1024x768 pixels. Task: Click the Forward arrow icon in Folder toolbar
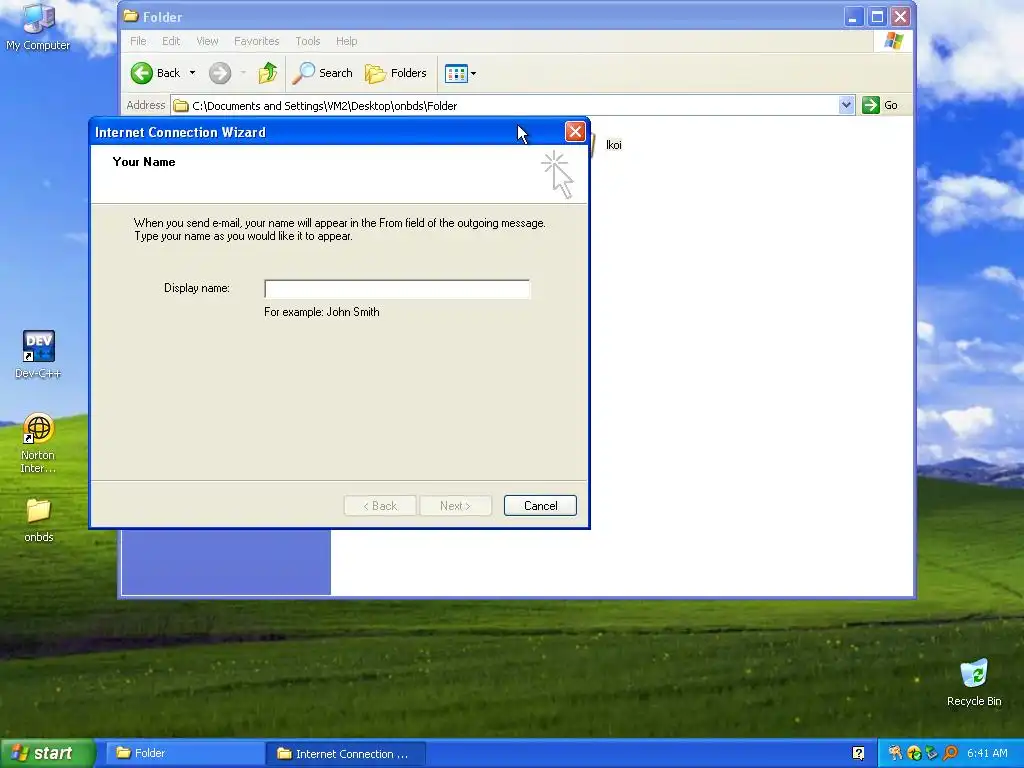(220, 73)
